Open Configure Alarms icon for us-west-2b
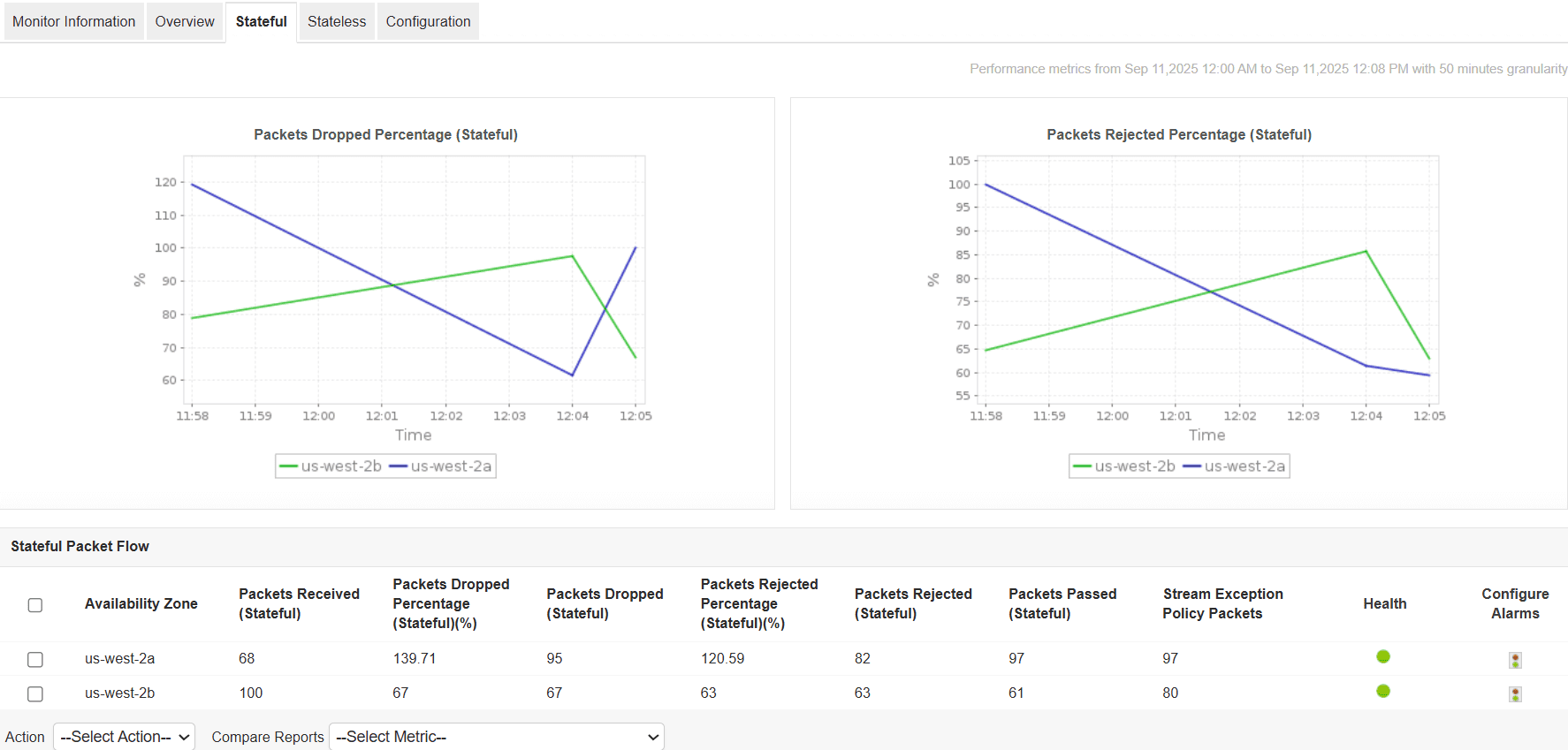Image resolution: width=1568 pixels, height=750 pixels. [1515, 694]
